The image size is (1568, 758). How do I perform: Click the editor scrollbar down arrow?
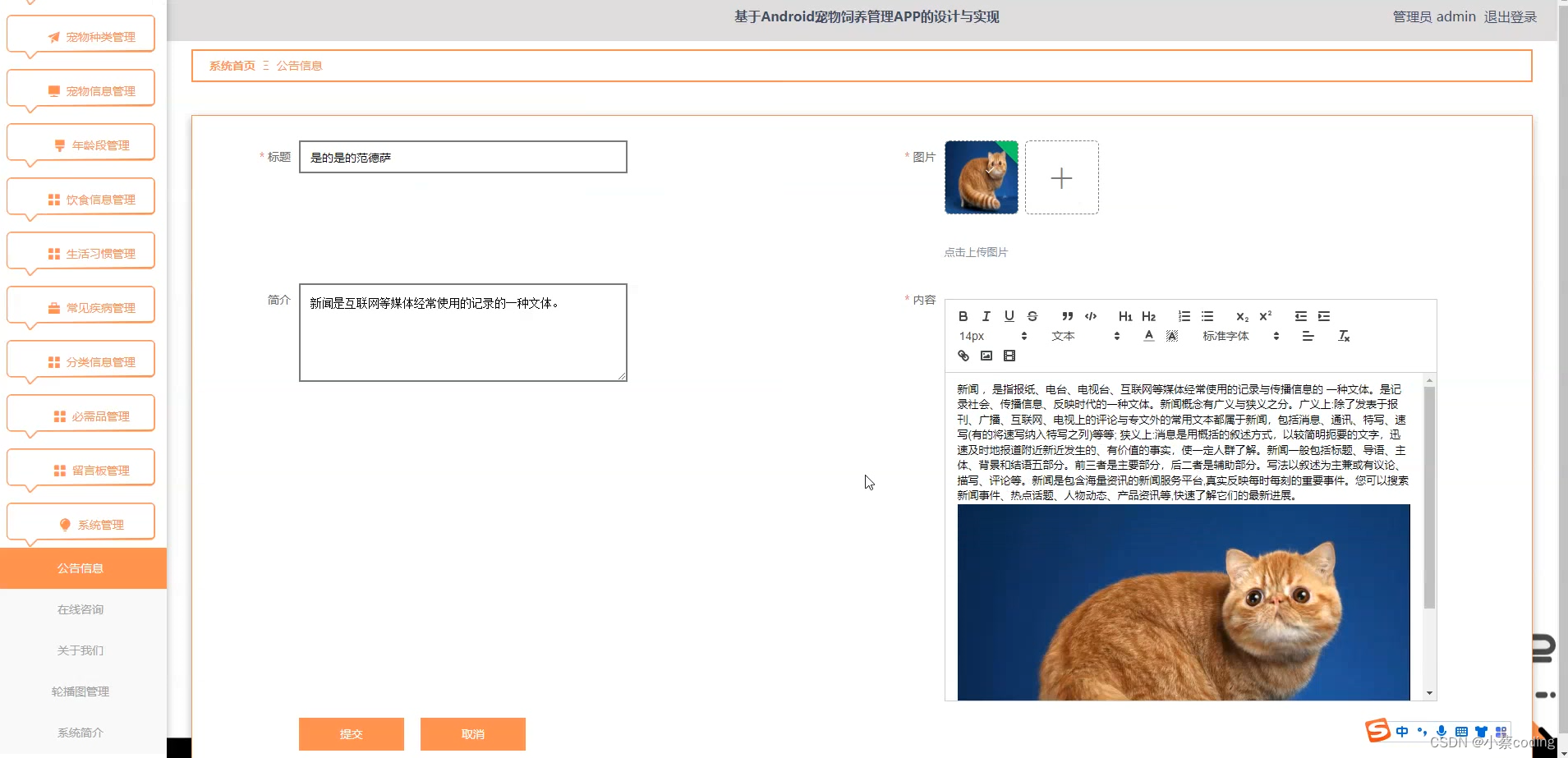pos(1429,693)
